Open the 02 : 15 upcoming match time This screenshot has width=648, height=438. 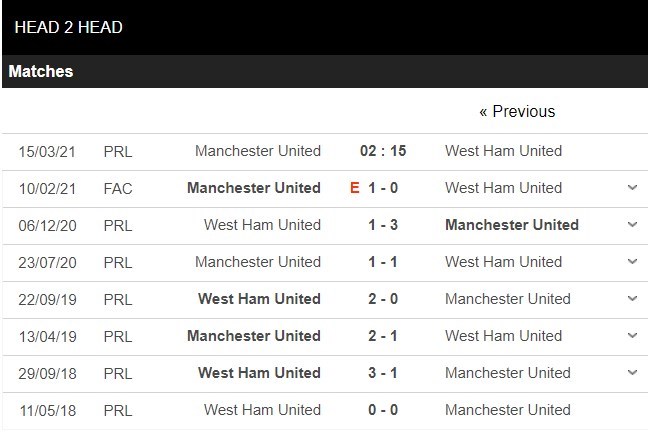click(383, 151)
